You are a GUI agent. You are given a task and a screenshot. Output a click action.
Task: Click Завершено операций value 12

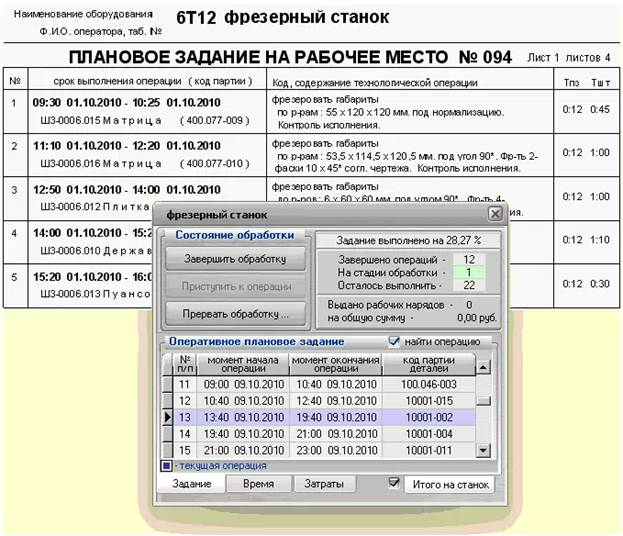pyautogui.click(x=469, y=259)
